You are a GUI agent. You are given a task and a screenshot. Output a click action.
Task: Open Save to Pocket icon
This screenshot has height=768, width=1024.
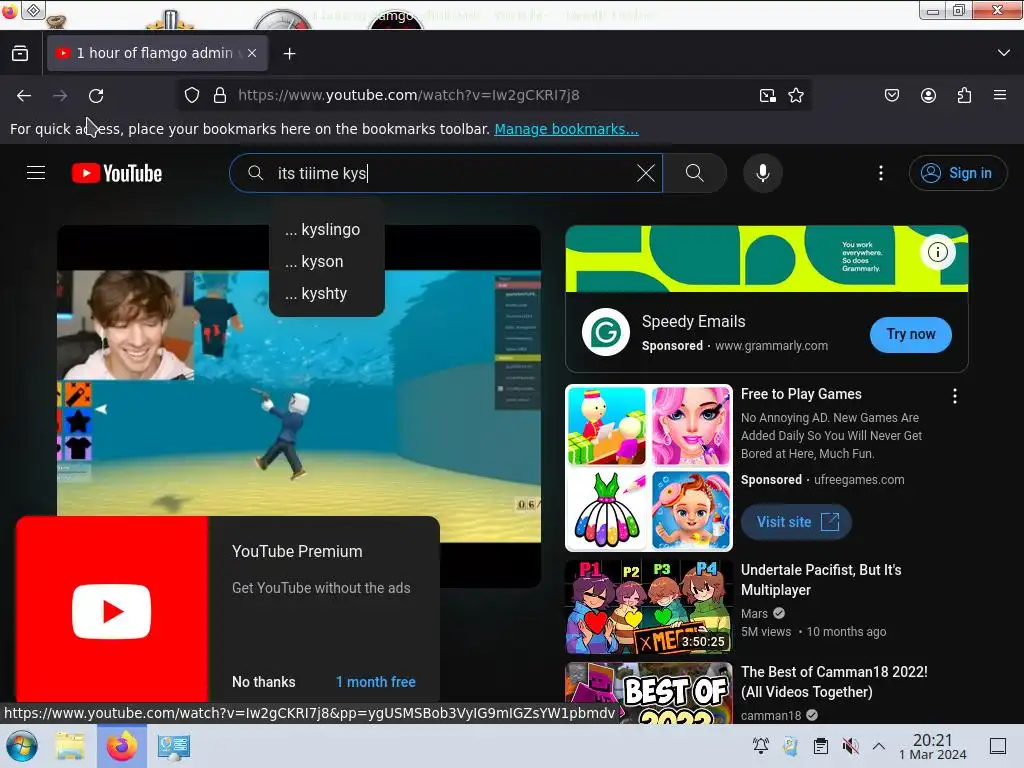point(891,95)
